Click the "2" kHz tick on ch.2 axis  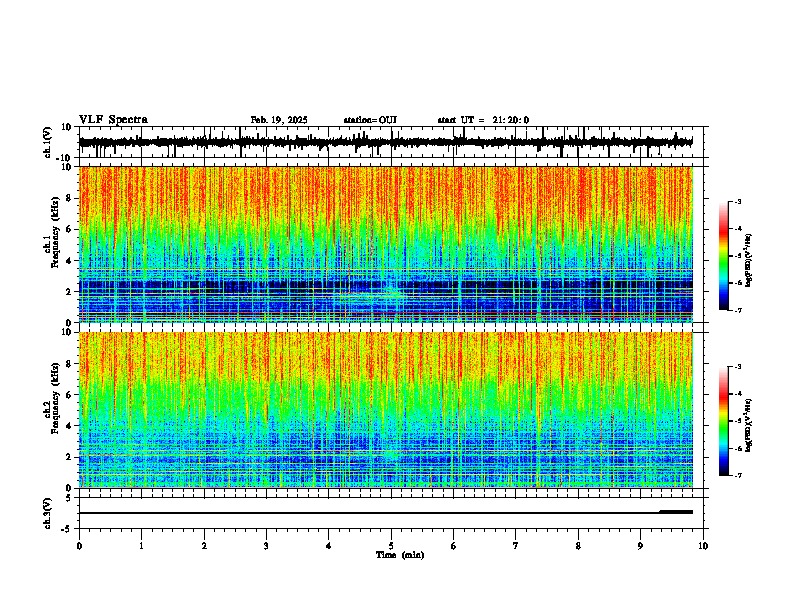pyautogui.click(x=70, y=457)
